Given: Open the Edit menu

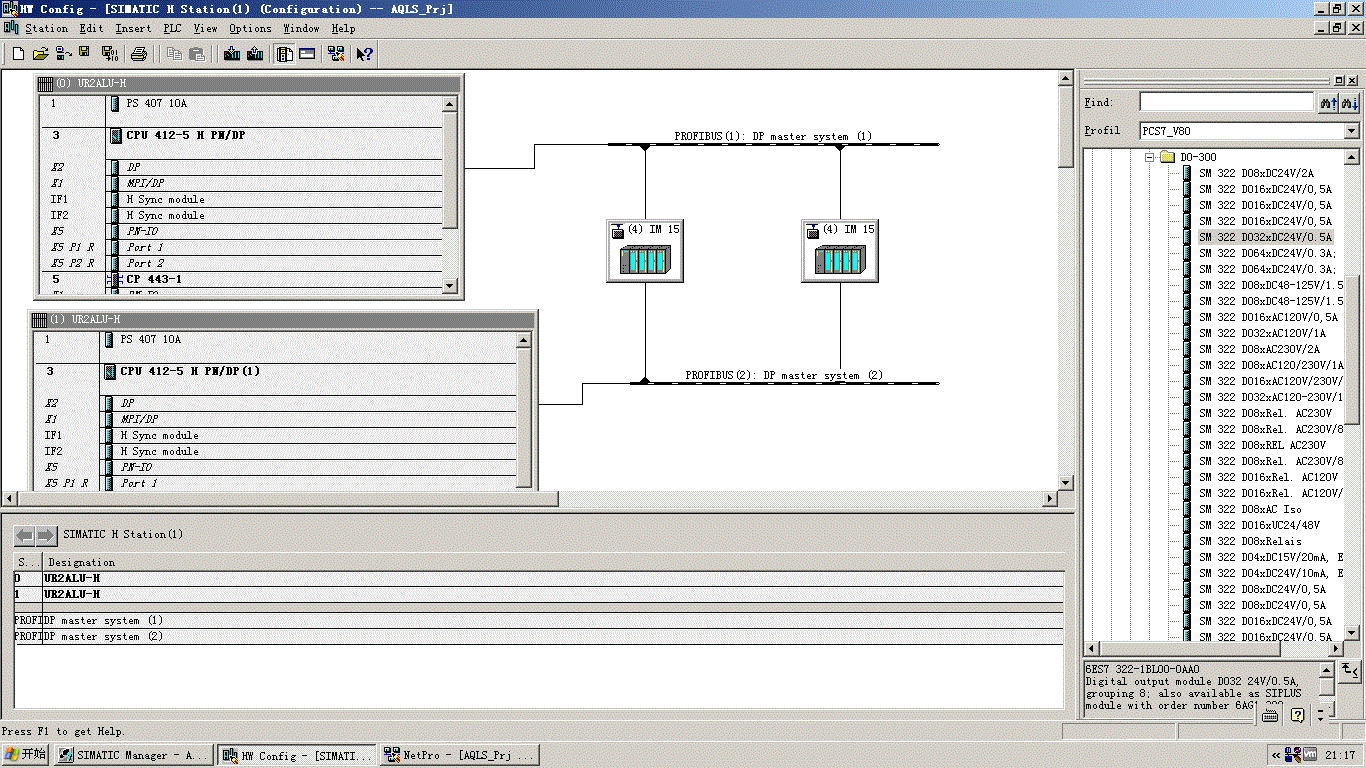Looking at the screenshot, I should click(x=91, y=28).
